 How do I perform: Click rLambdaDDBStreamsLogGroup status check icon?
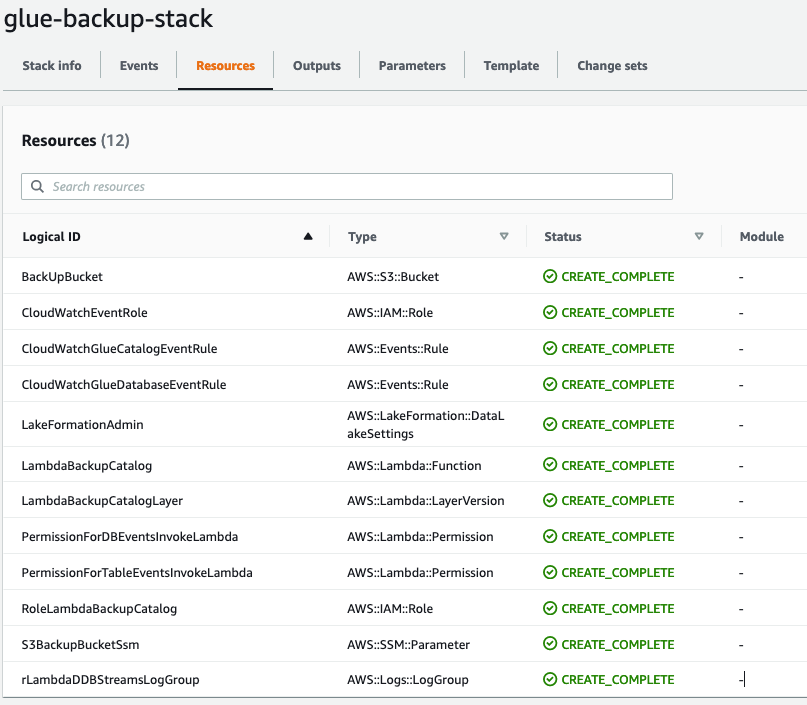(x=550, y=680)
